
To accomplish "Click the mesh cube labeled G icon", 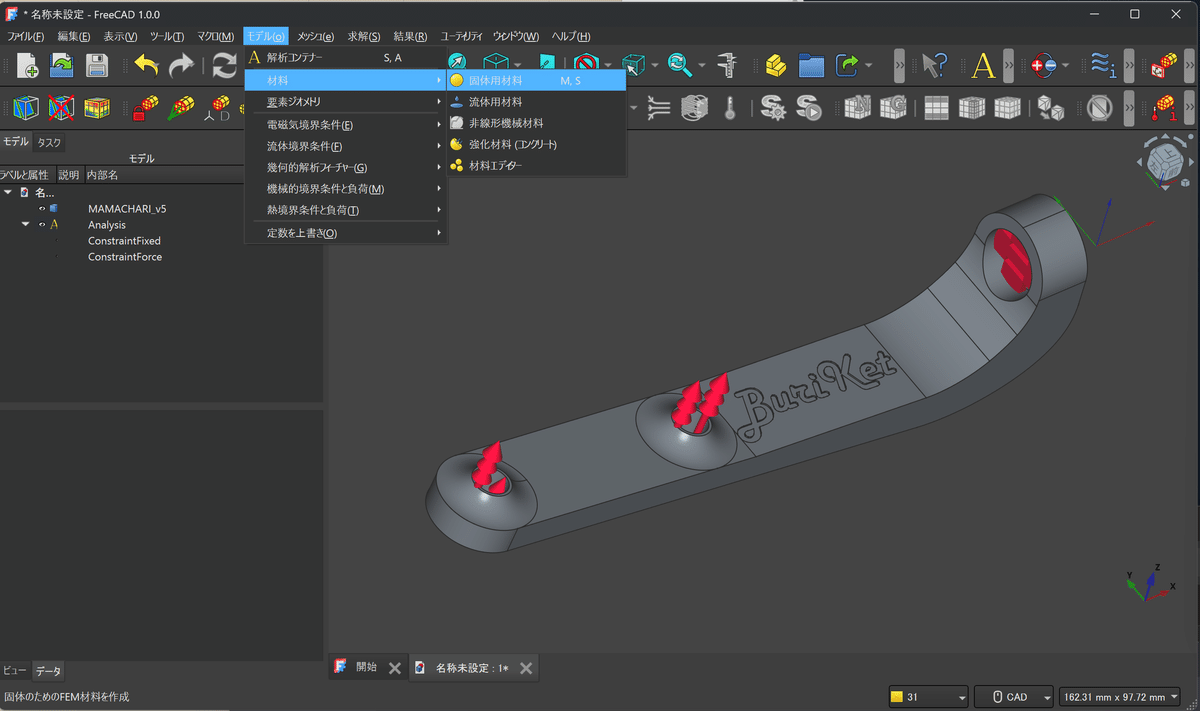I will (x=892, y=107).
